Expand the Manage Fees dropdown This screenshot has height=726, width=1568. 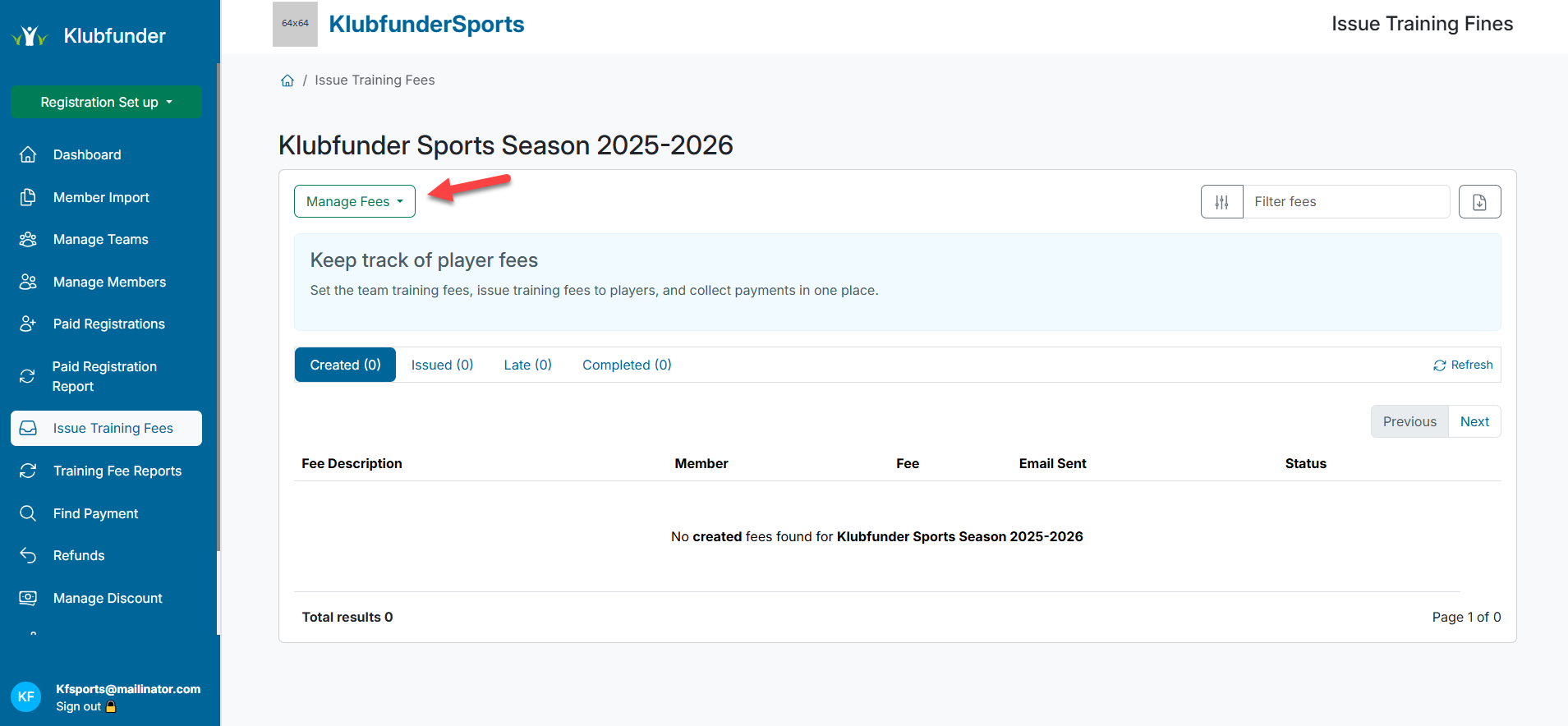(x=355, y=202)
